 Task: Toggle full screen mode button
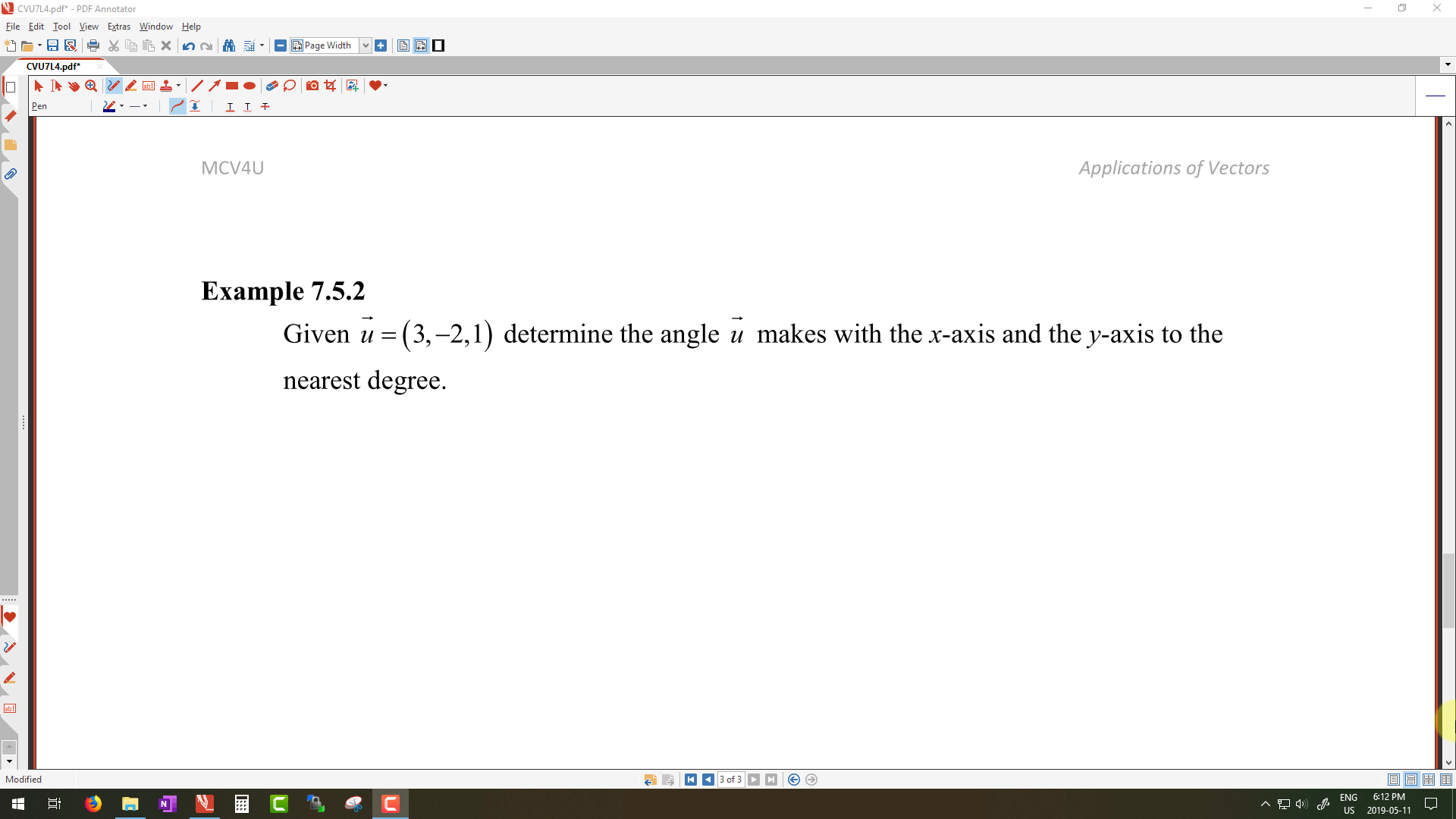(x=438, y=45)
